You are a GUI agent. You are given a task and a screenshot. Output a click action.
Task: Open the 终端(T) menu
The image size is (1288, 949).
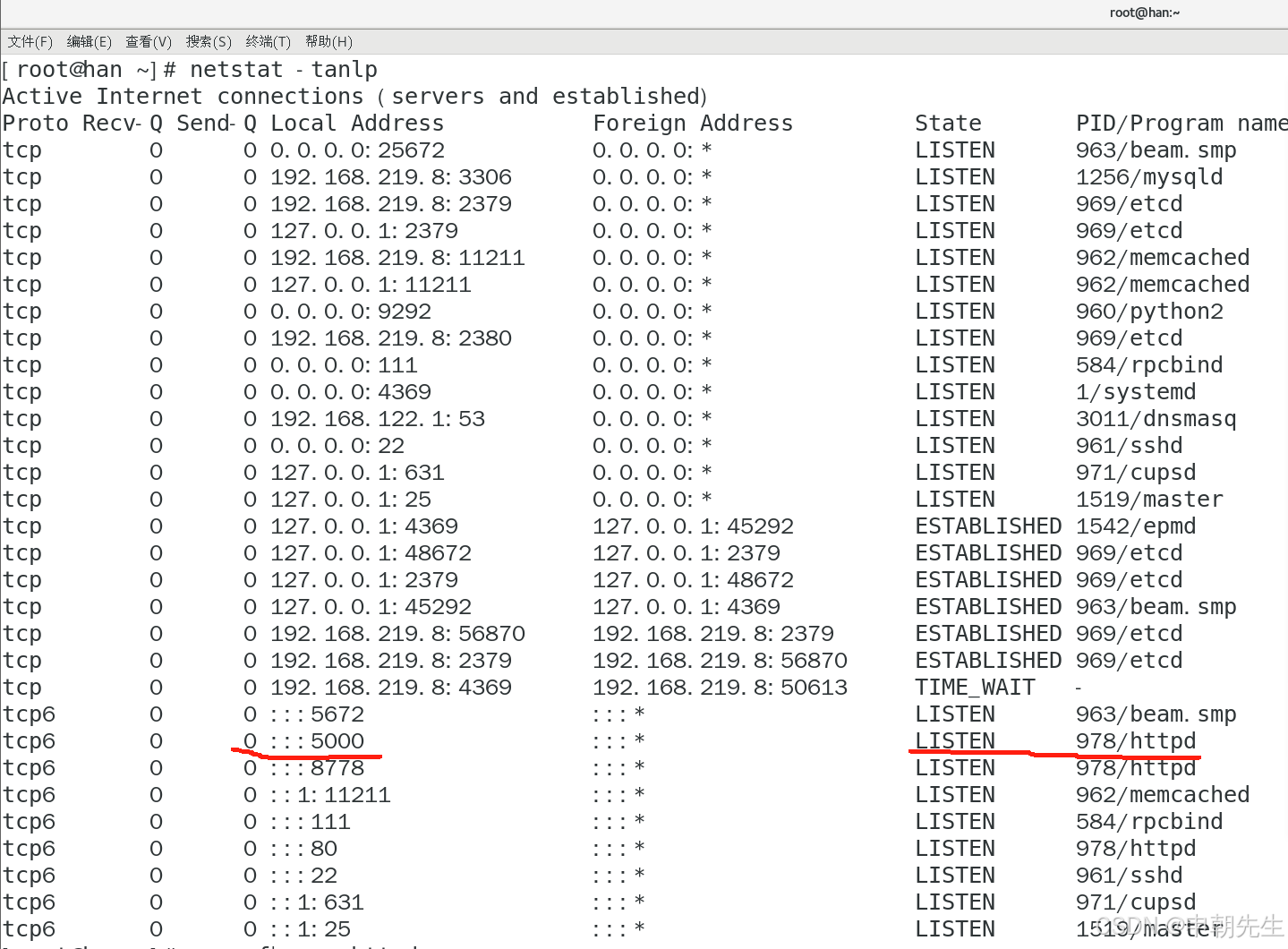point(267,41)
